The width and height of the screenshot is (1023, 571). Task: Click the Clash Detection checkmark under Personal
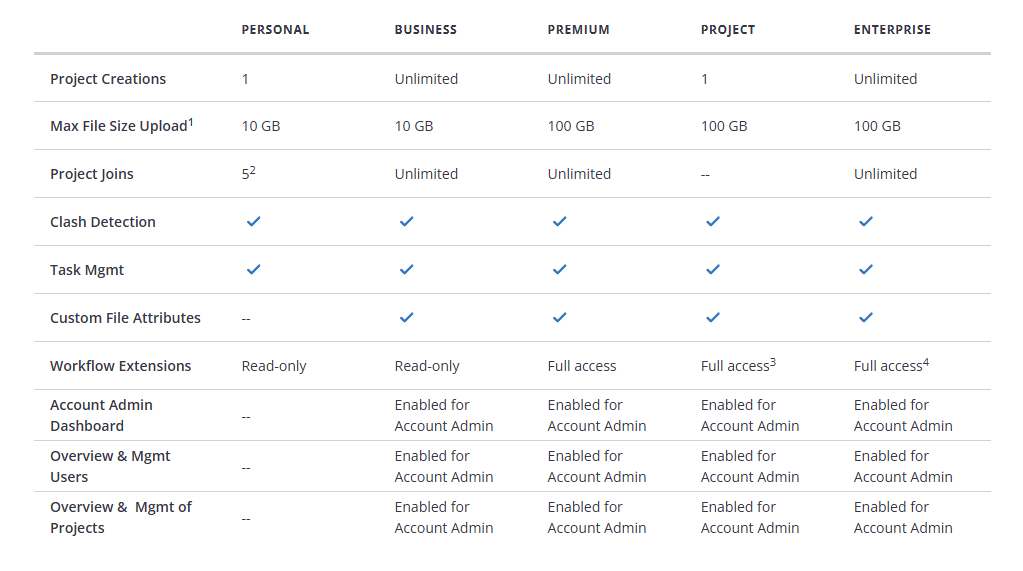click(254, 222)
